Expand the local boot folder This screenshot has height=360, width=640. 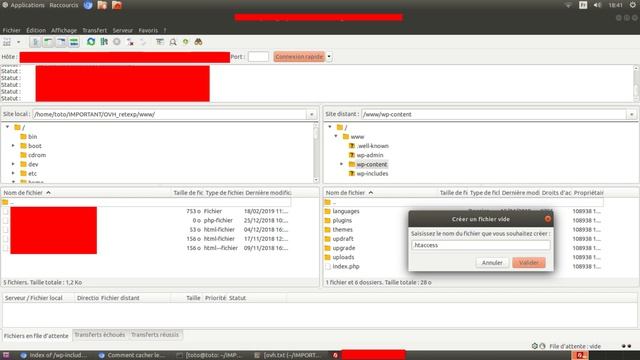tap(13, 146)
